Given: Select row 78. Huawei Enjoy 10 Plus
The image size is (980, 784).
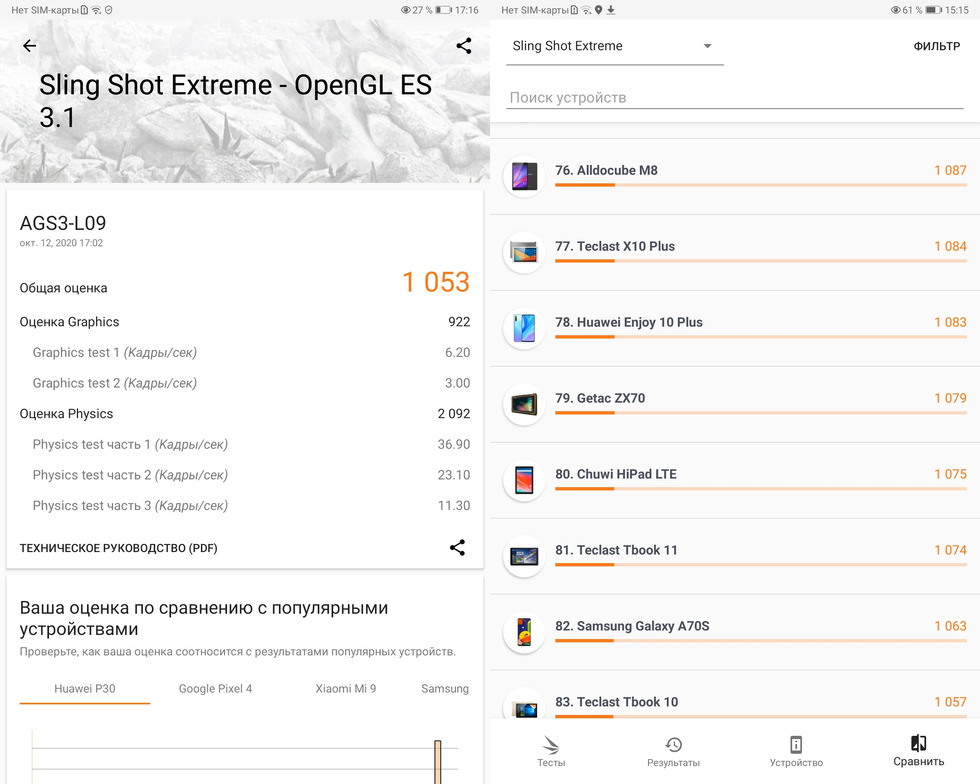Looking at the screenshot, I should pyautogui.click(x=735, y=329).
